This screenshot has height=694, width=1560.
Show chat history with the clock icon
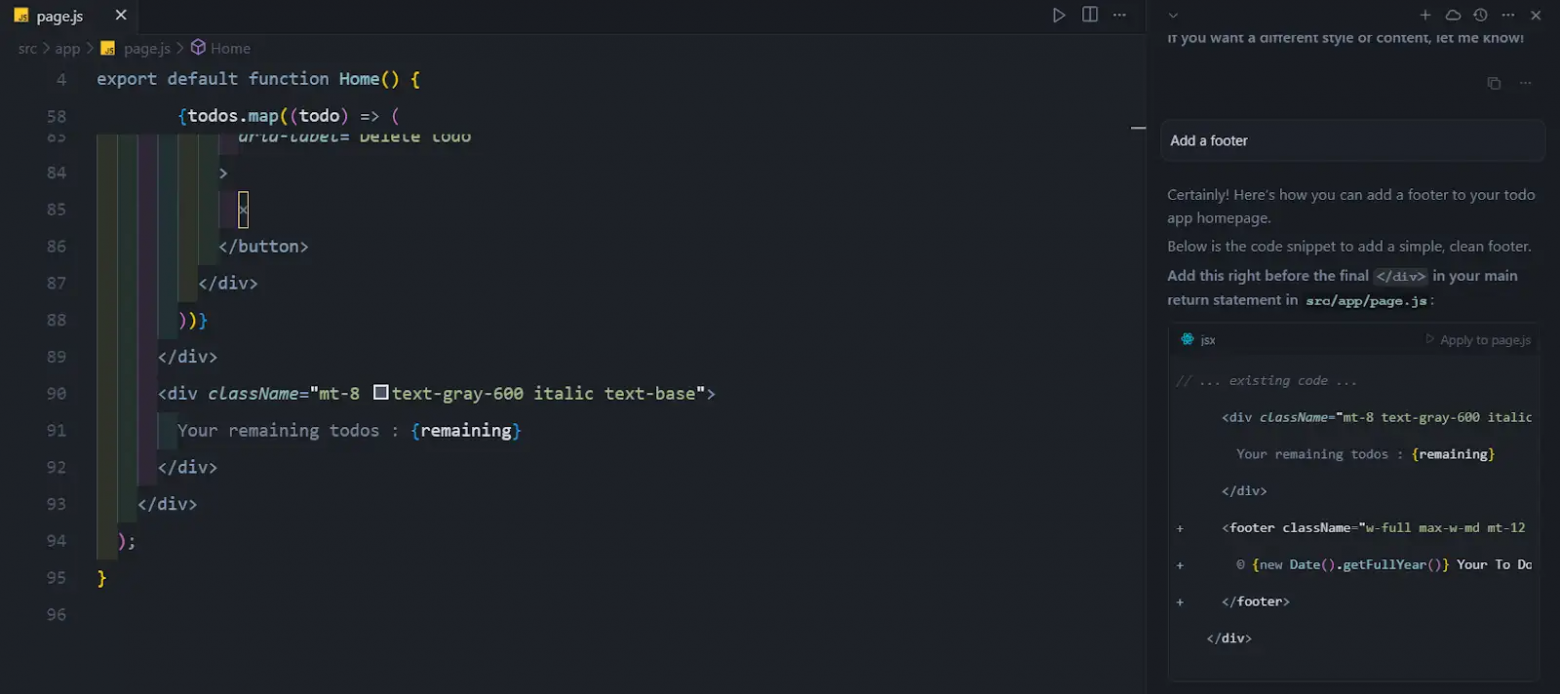tap(1481, 15)
